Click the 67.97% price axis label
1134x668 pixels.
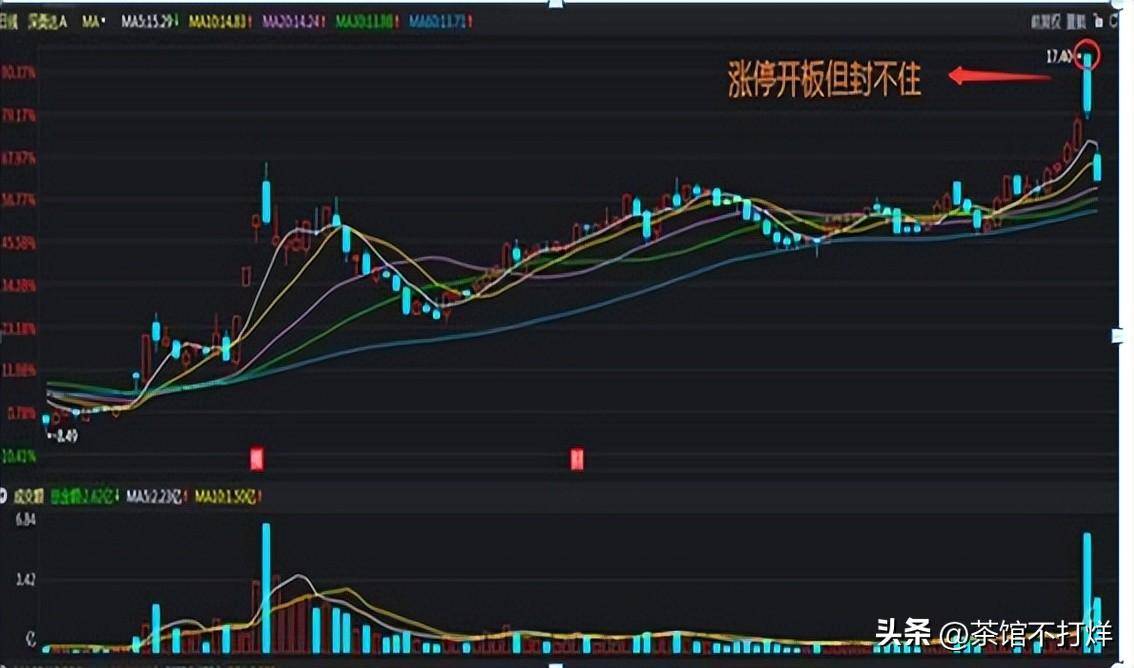(18, 158)
